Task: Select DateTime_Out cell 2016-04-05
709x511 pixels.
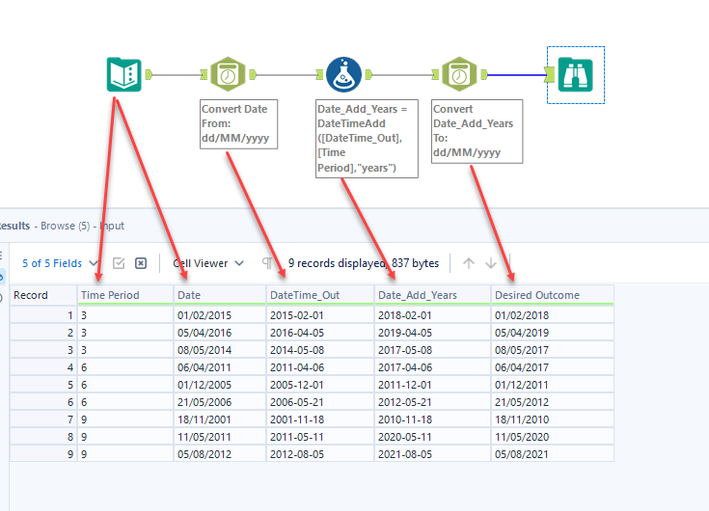Action: [x=320, y=333]
